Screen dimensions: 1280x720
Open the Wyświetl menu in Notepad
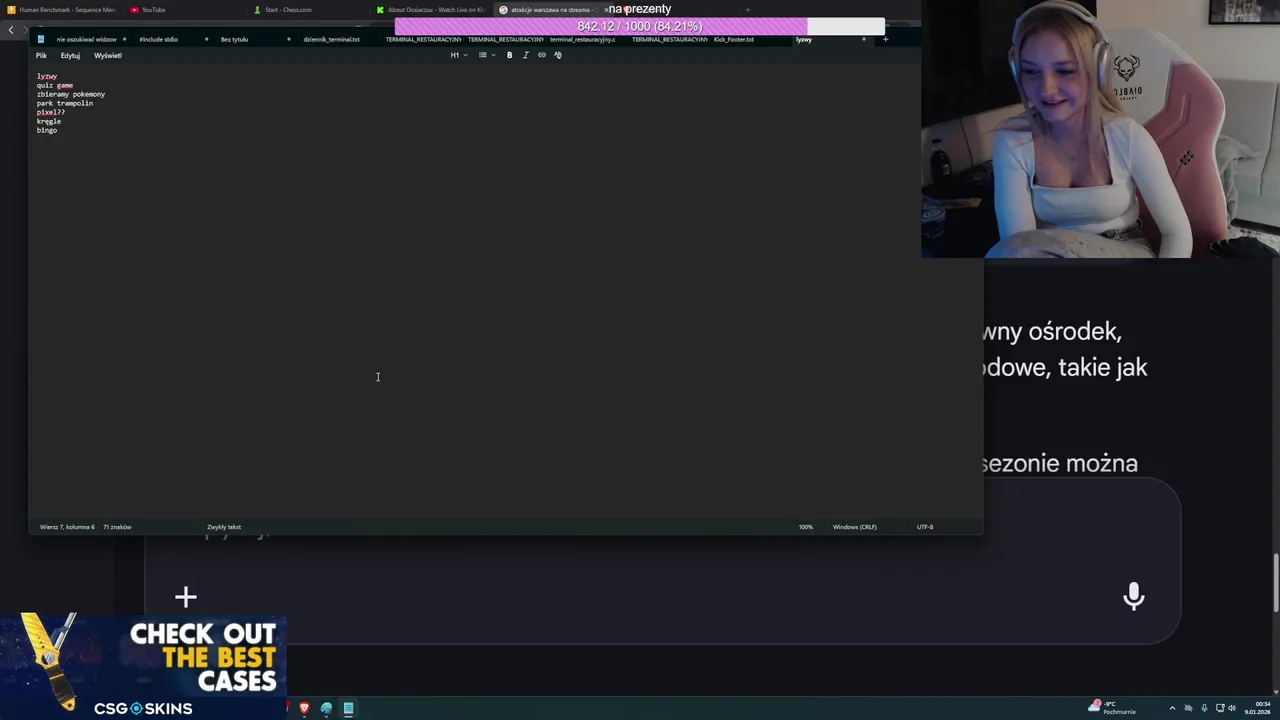click(108, 55)
